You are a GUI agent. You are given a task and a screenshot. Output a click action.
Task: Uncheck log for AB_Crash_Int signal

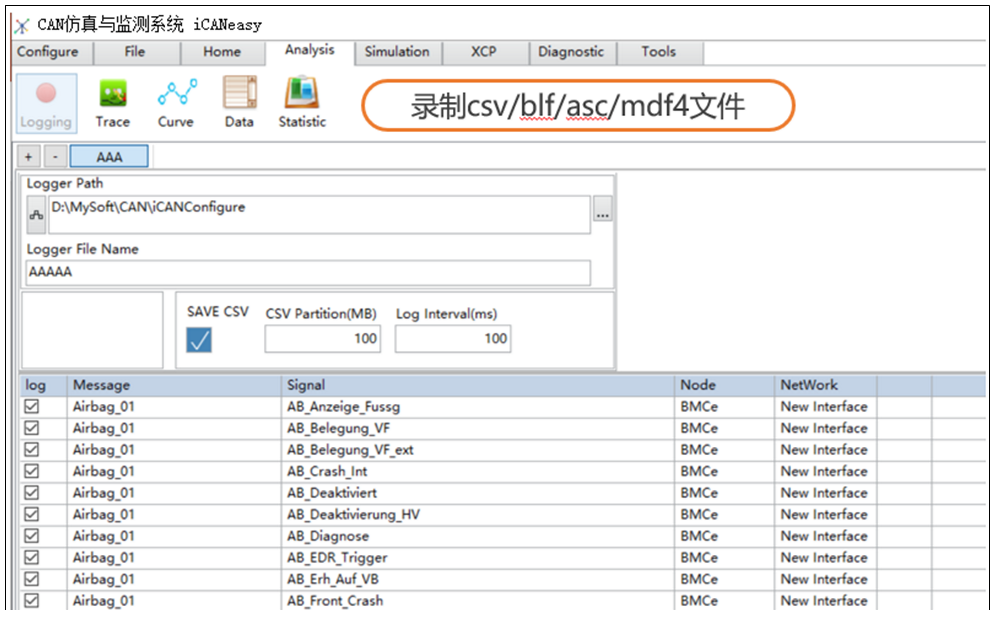click(32, 471)
